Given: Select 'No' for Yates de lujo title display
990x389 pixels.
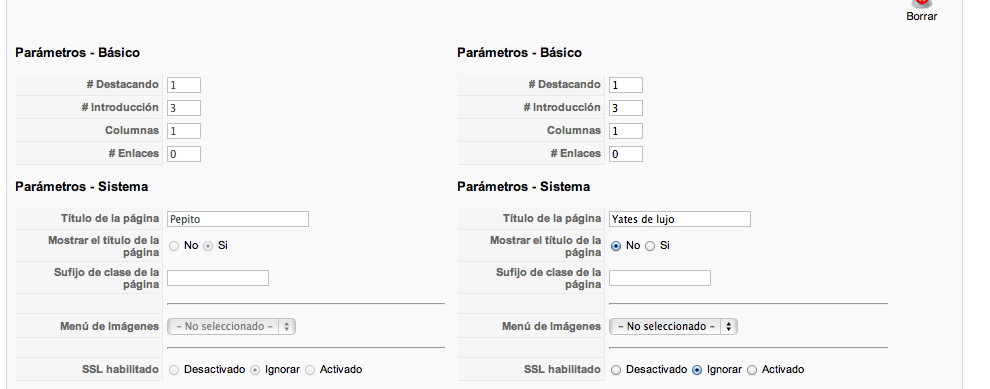Looking at the screenshot, I should coord(616,246).
